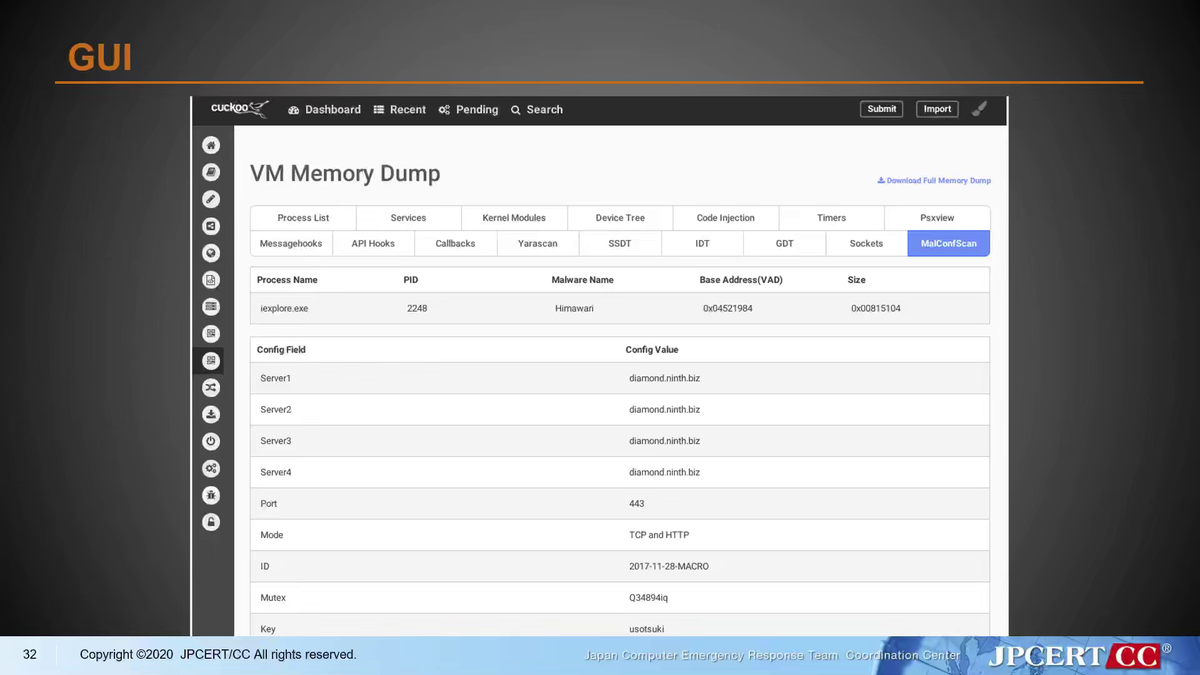The width and height of the screenshot is (1200, 675).
Task: Click the Mutex value Q34894iq
Action: [x=648, y=598]
